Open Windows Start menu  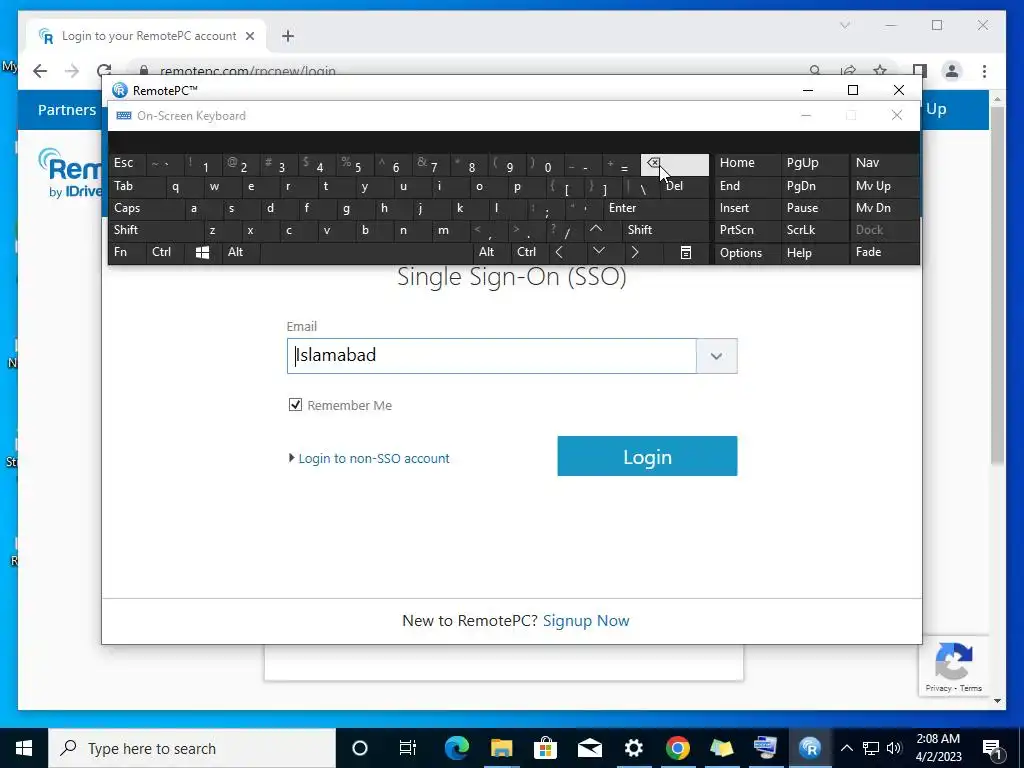24,748
